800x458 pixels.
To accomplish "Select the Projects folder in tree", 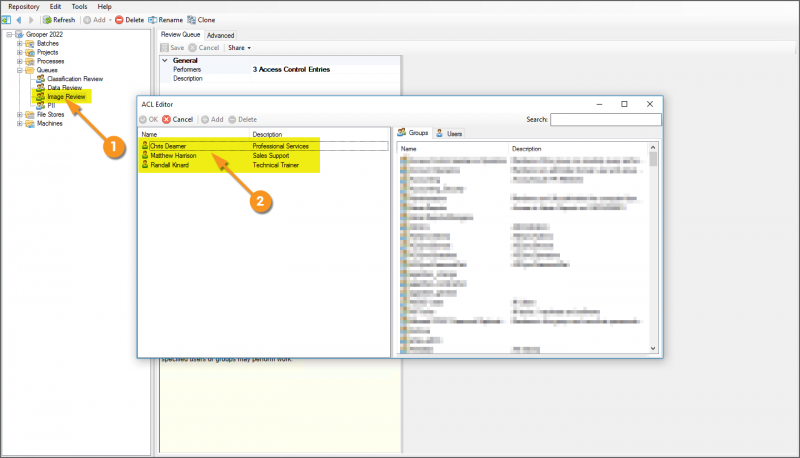I will click(47, 53).
